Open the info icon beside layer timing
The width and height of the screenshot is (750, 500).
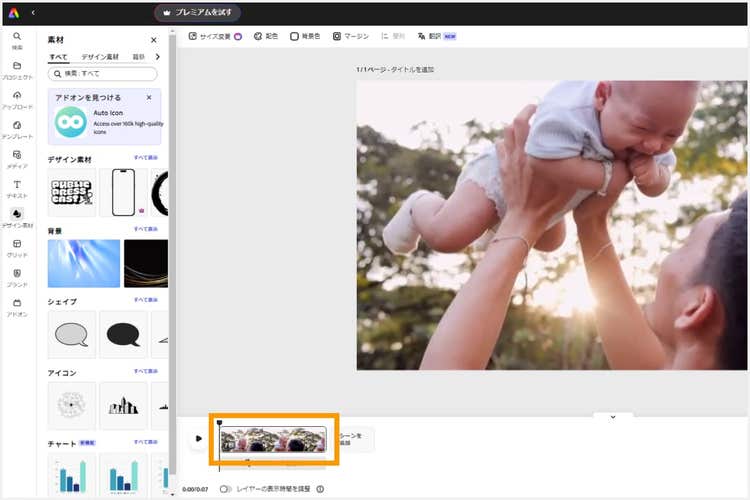click(320, 489)
